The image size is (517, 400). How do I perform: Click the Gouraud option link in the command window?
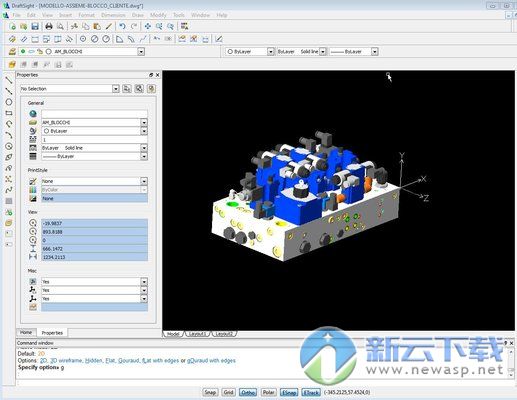pos(128,361)
